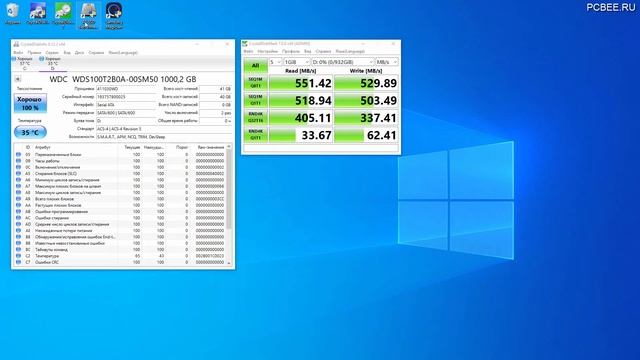Open Файл menu in CrystalDiskMark

pos(249,51)
